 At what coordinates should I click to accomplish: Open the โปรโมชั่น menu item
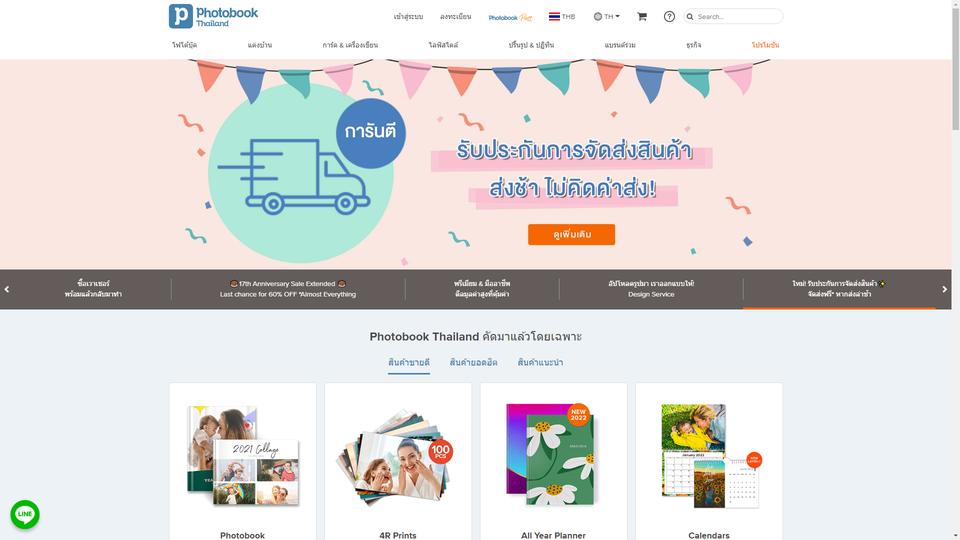[765, 45]
